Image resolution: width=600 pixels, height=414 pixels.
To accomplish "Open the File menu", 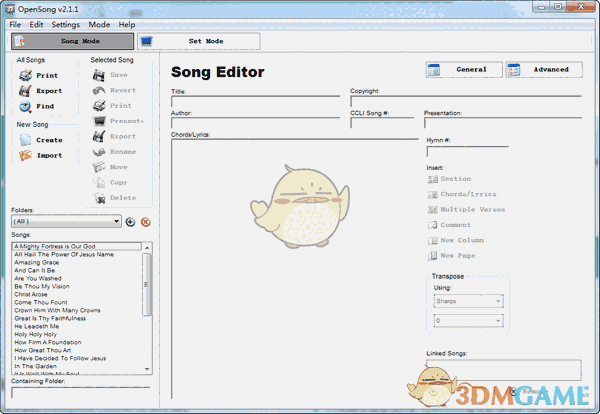I will point(15,24).
